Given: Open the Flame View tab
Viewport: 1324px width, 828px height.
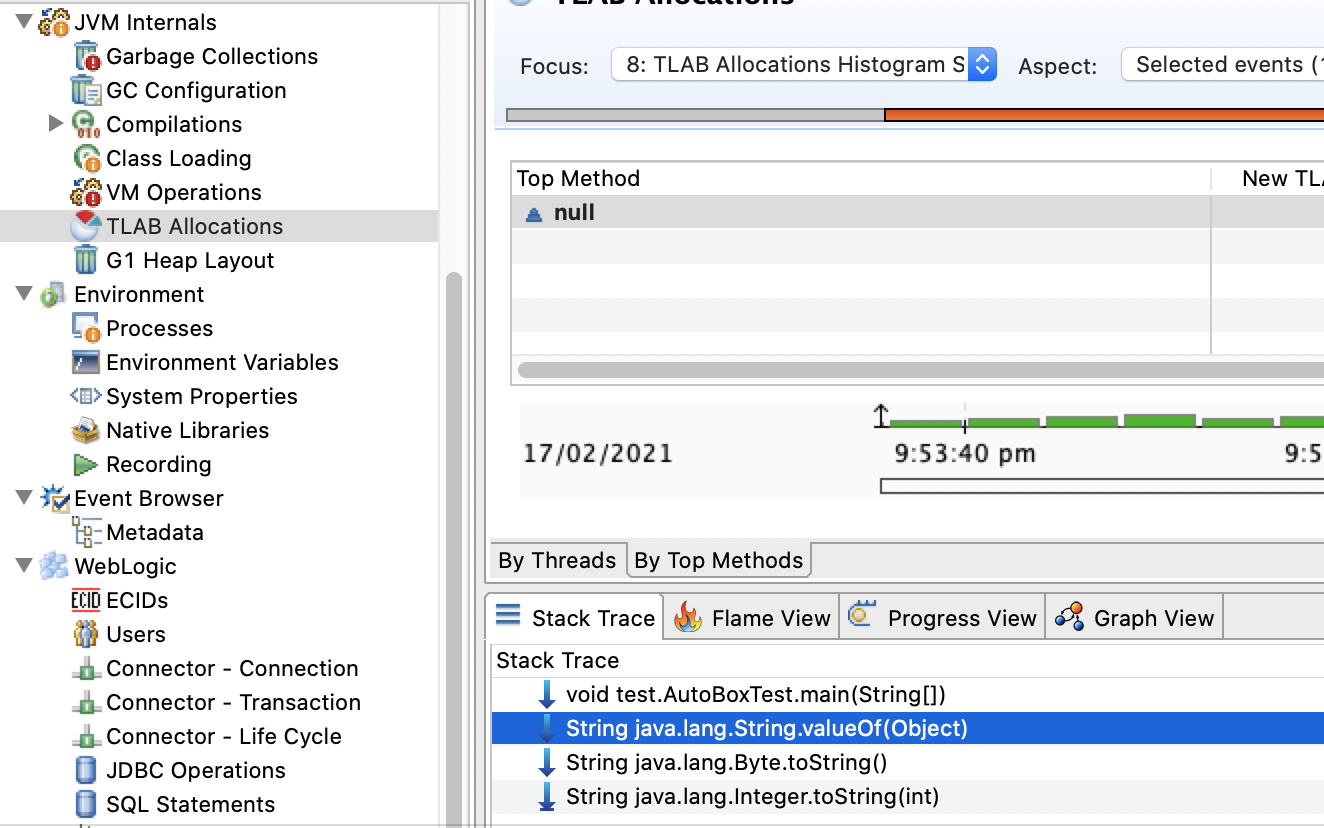Looking at the screenshot, I should pos(754,619).
